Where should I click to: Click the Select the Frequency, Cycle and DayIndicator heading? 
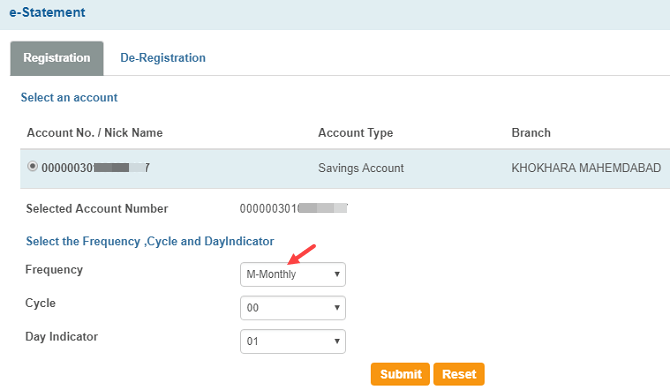(150, 241)
